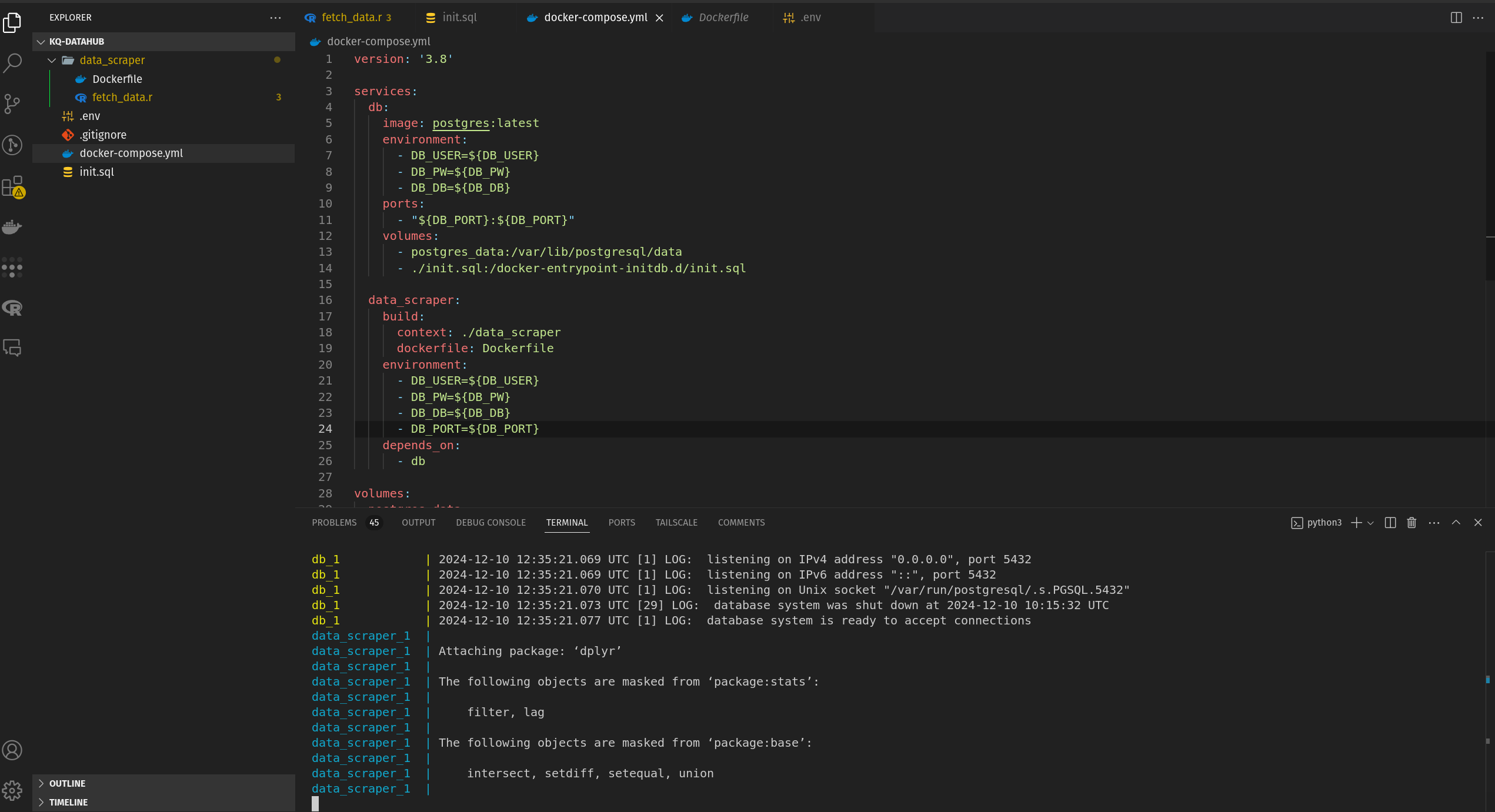
Task: Split the terminal panel
Action: tap(1390, 523)
